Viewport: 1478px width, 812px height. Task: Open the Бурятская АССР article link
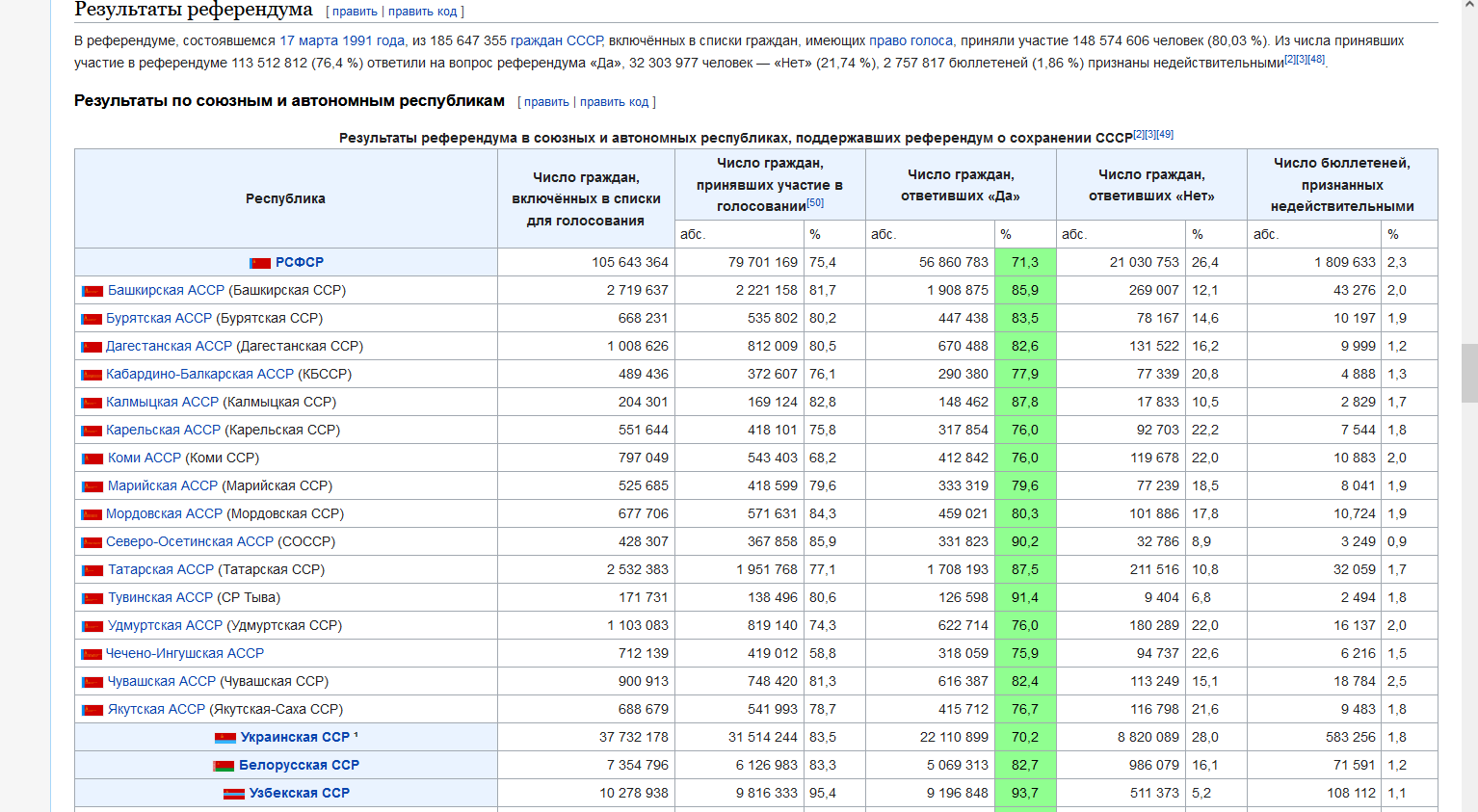pos(159,318)
